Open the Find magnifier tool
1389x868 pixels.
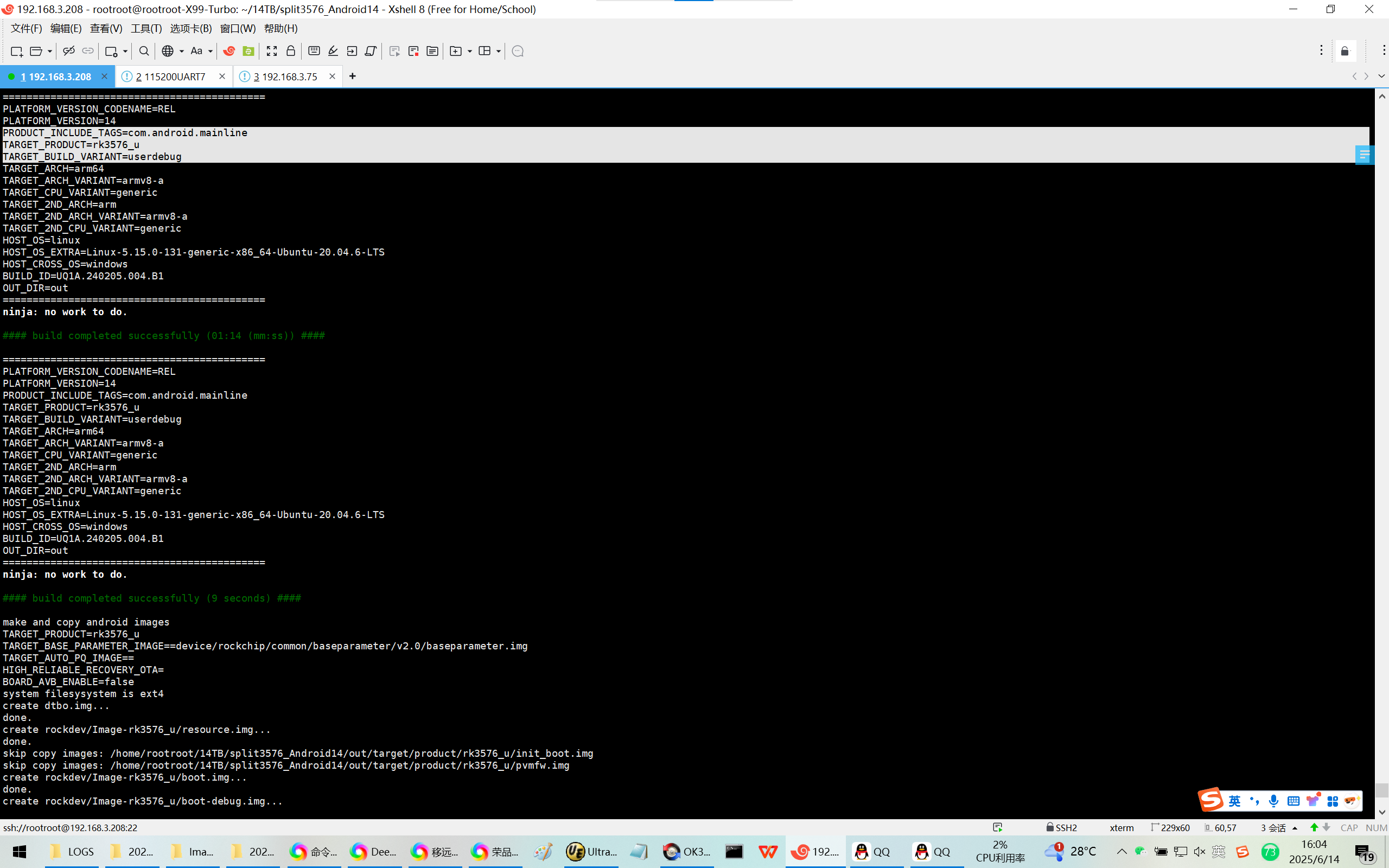144,51
